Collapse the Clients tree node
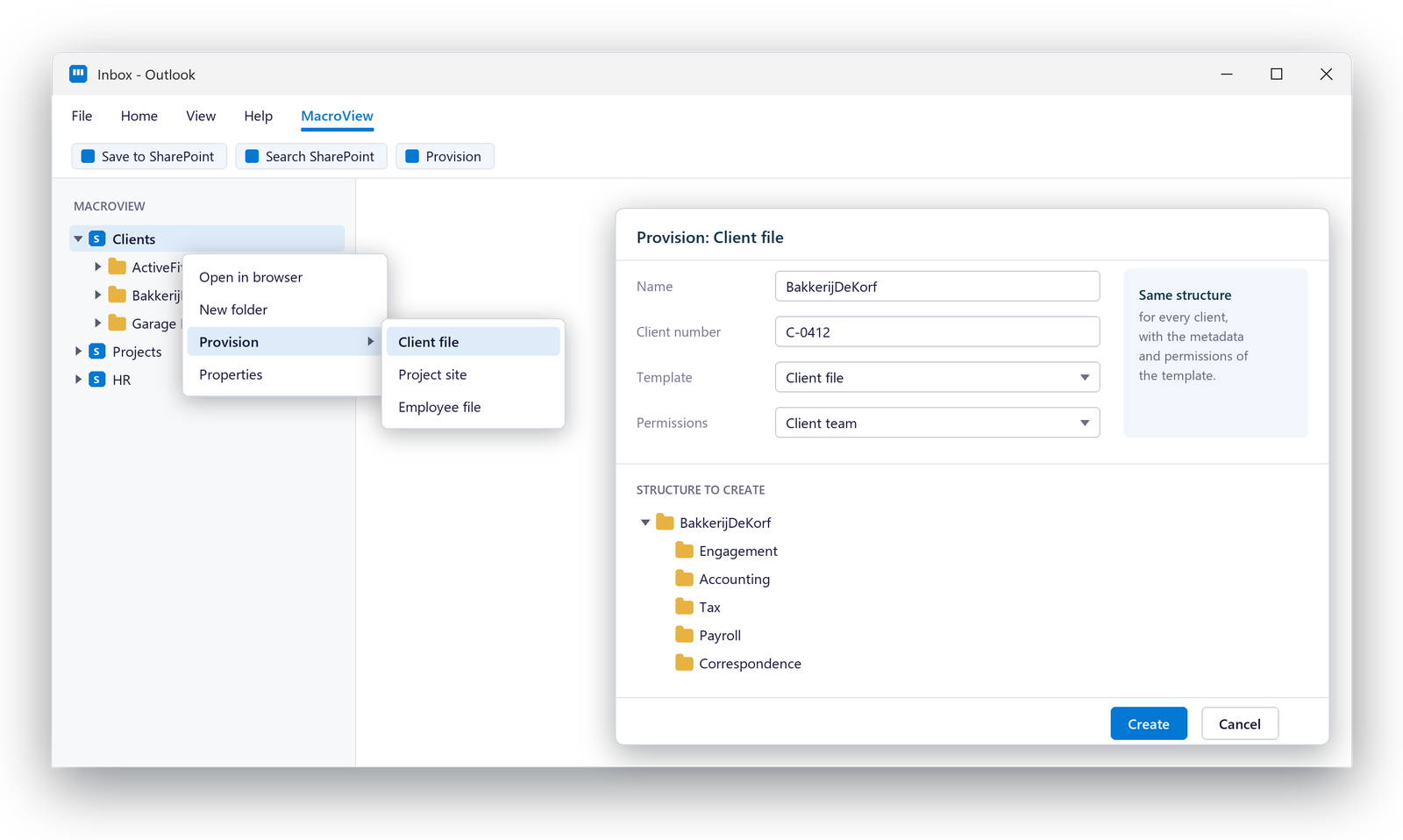Viewport: 1403px width, 840px height. click(x=78, y=238)
